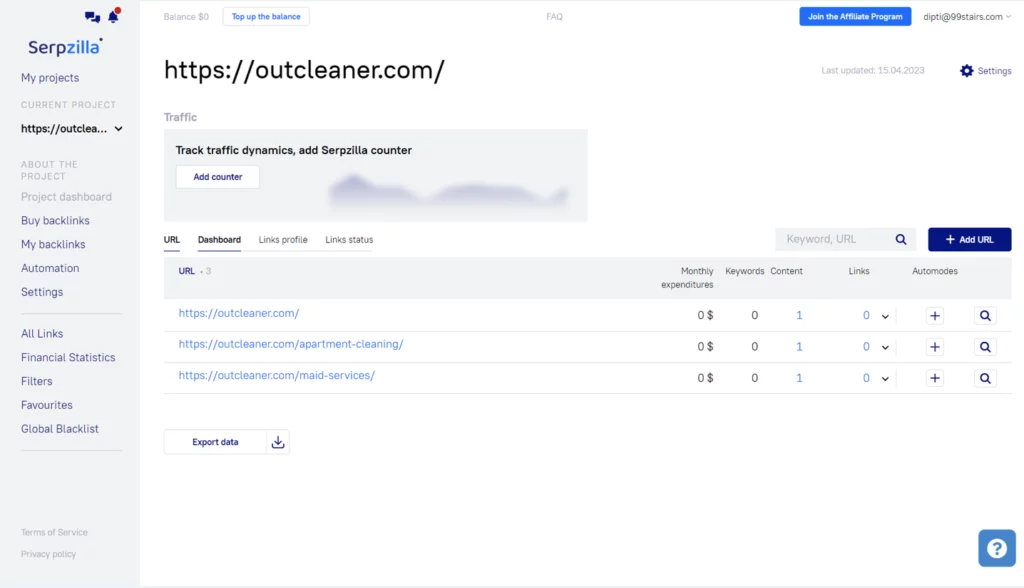This screenshot has width=1024, height=588.
Task: Open the apartment-cleaning URL link
Action: coord(291,344)
